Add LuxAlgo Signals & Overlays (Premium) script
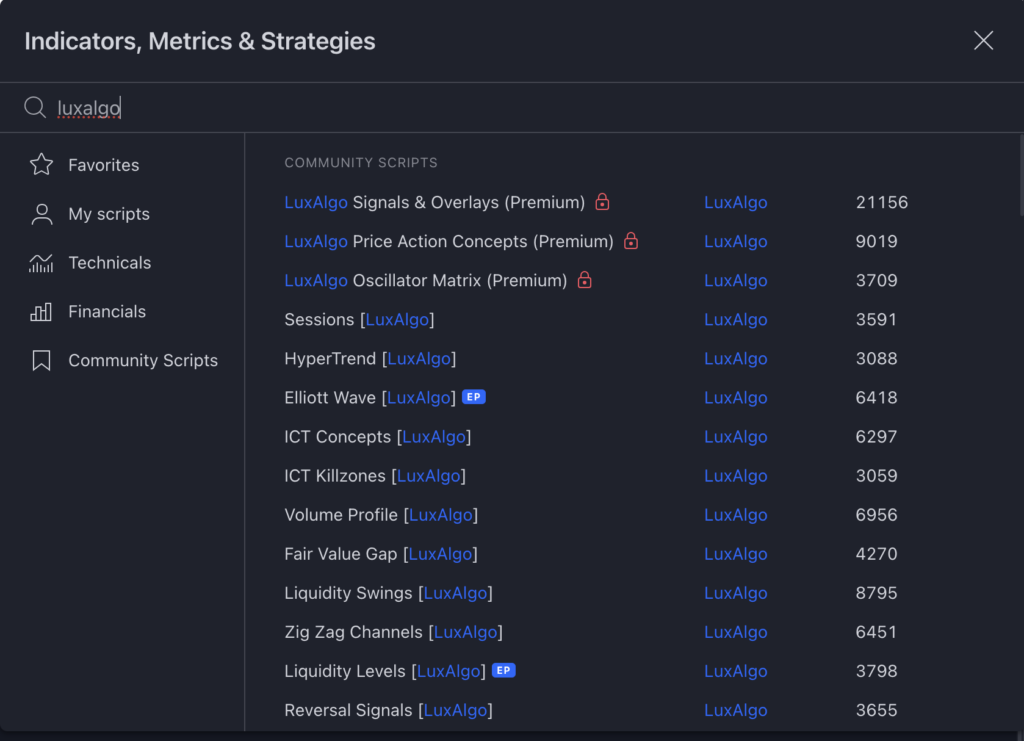 (434, 202)
